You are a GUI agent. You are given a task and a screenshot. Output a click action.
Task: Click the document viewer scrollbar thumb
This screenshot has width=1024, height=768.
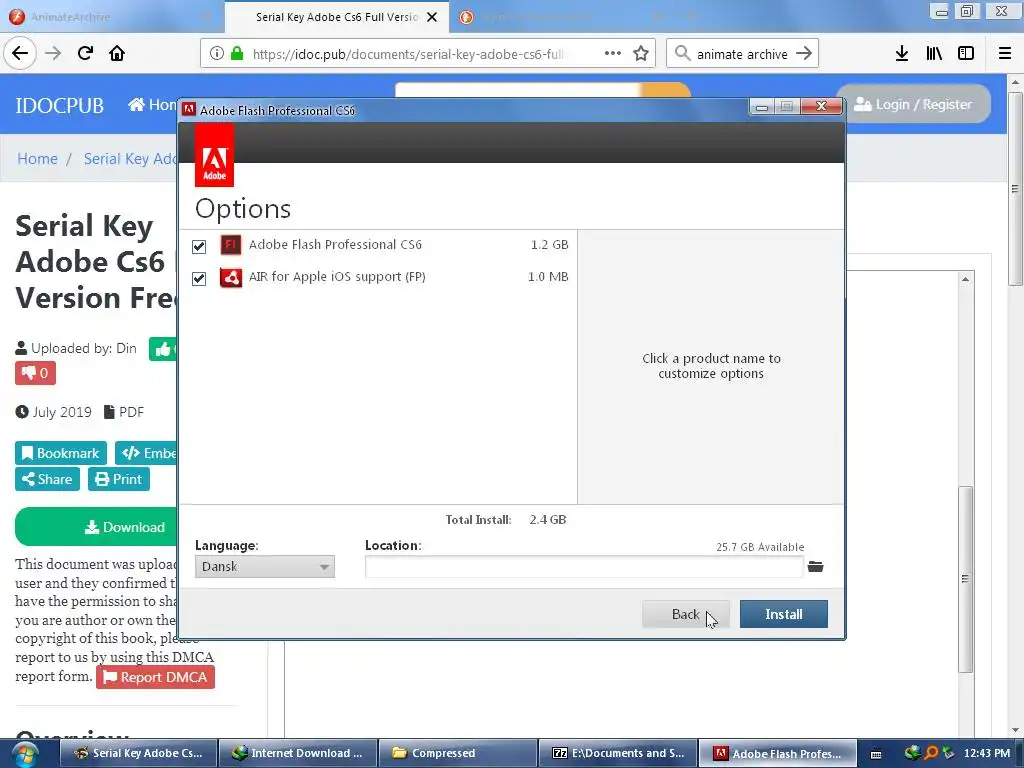click(965, 579)
